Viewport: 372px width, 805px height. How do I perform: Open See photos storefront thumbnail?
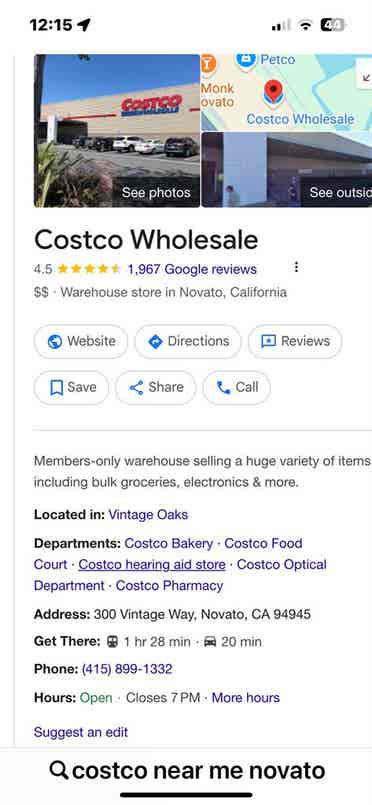[117, 131]
